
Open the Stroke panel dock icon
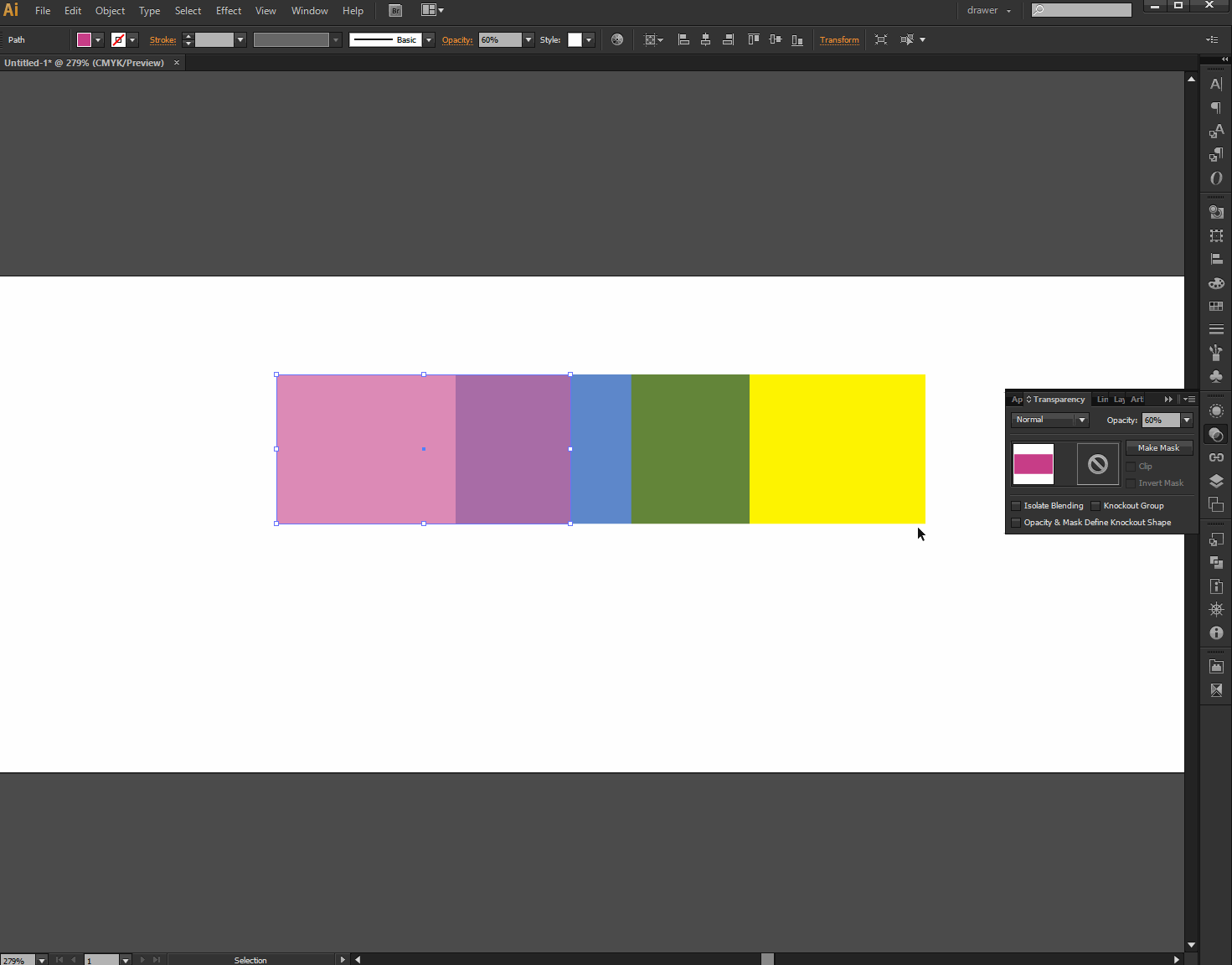pos(1216,330)
